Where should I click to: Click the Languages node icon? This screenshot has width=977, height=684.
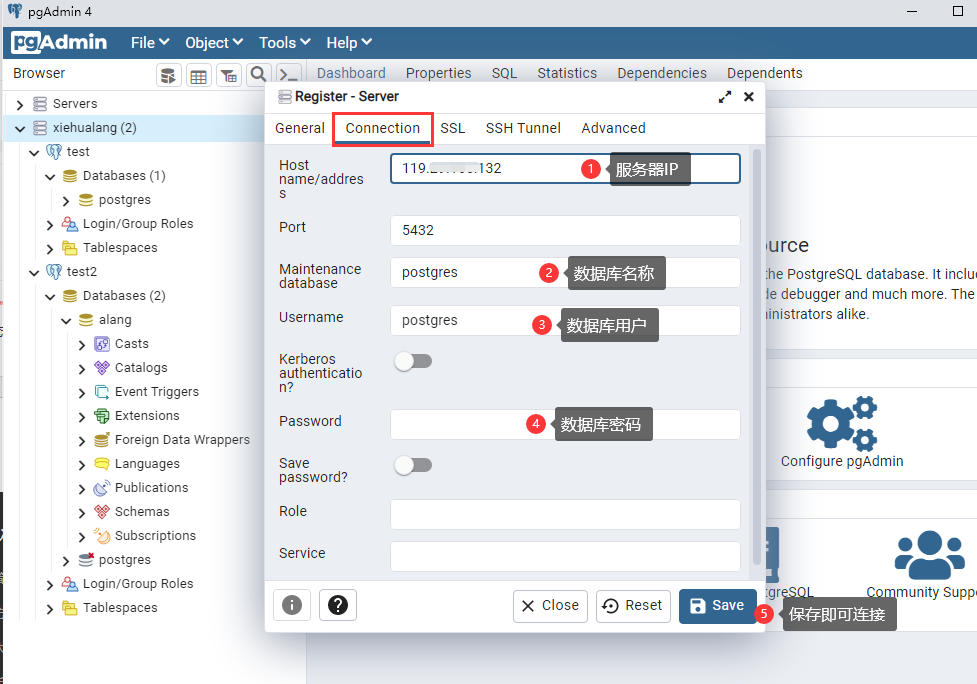[102, 463]
